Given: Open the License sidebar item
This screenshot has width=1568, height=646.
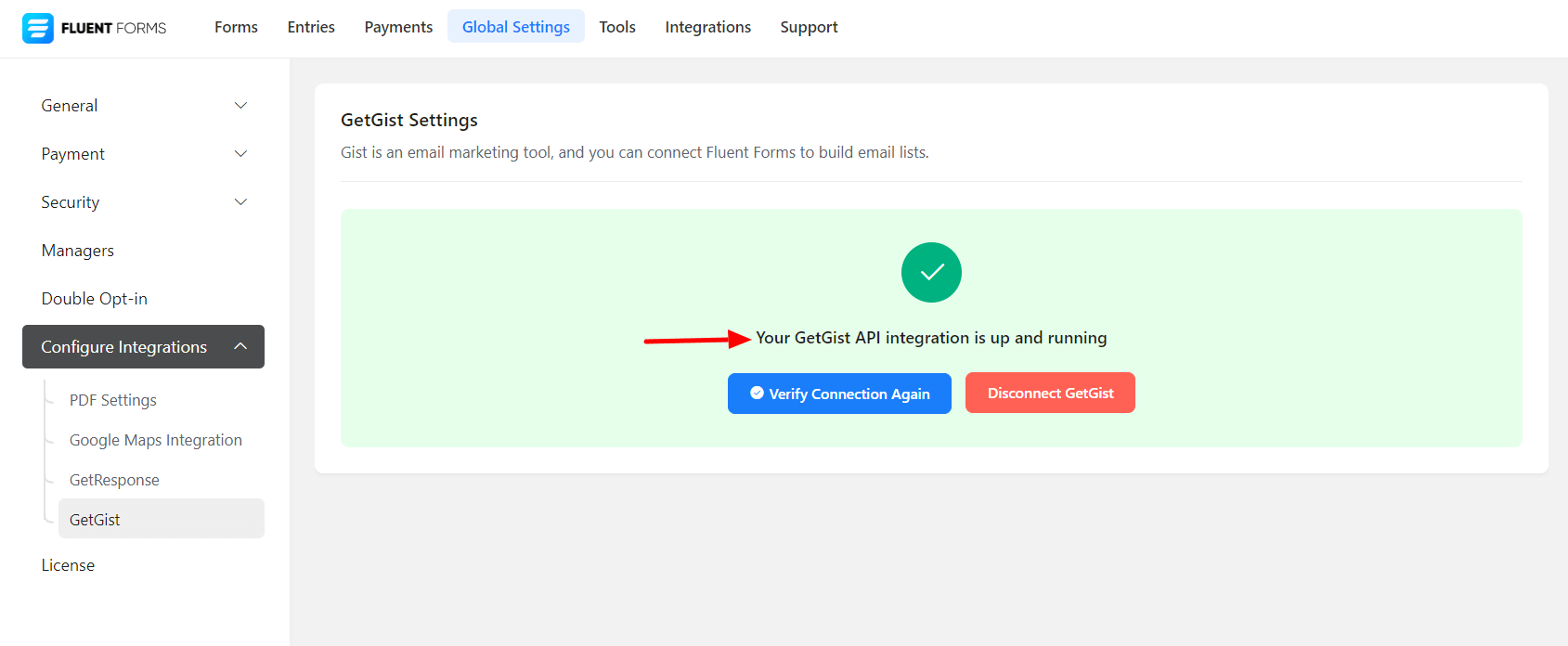Looking at the screenshot, I should tap(68, 565).
